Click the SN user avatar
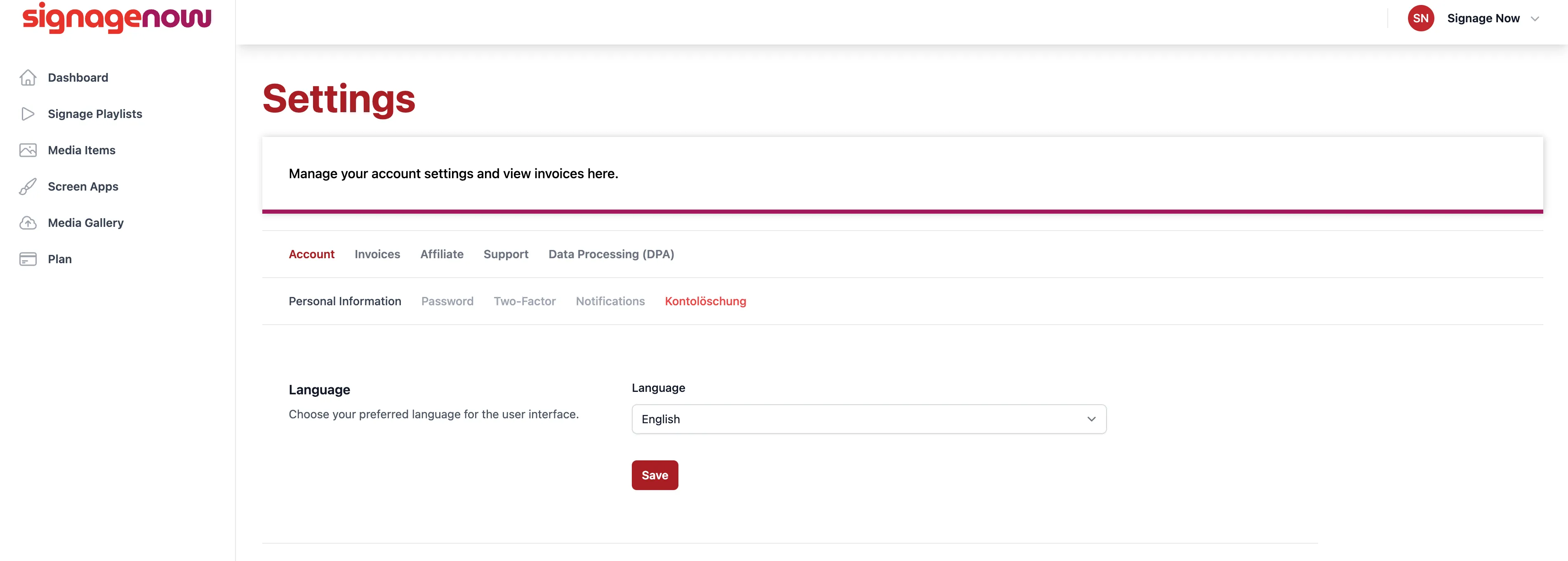The width and height of the screenshot is (1568, 561). click(x=1421, y=18)
